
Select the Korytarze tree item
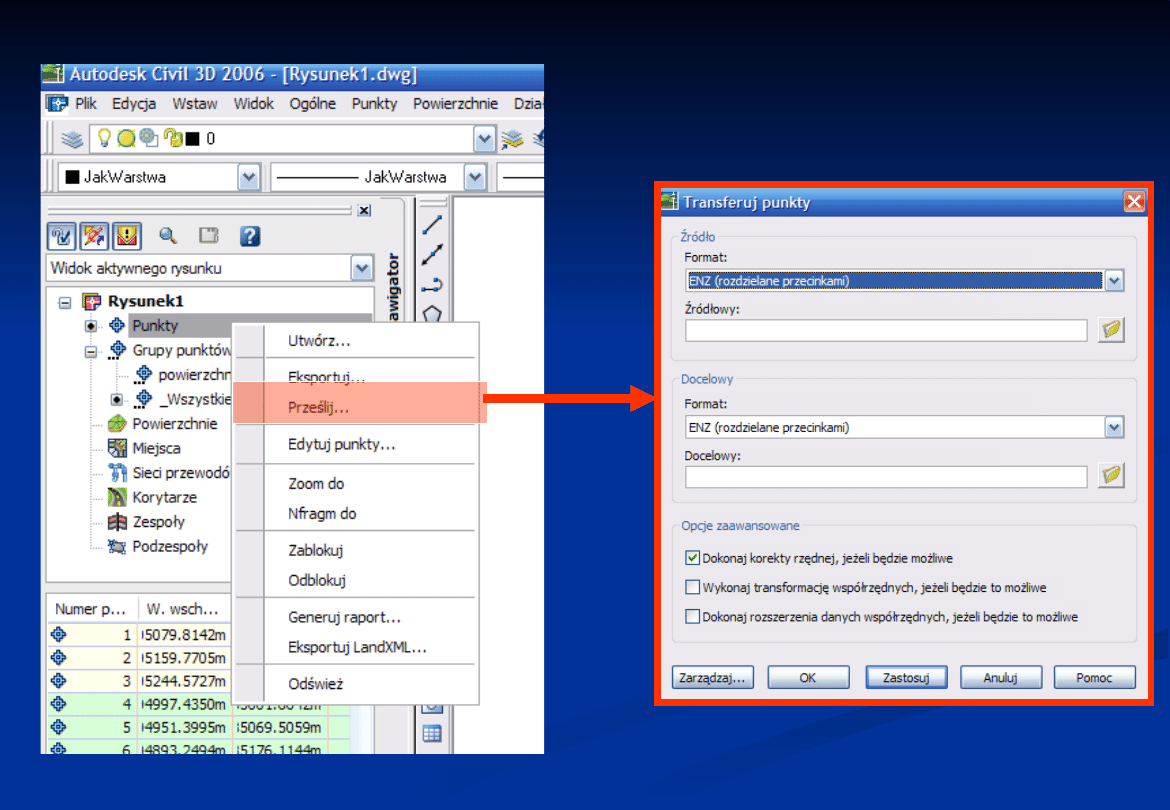164,497
